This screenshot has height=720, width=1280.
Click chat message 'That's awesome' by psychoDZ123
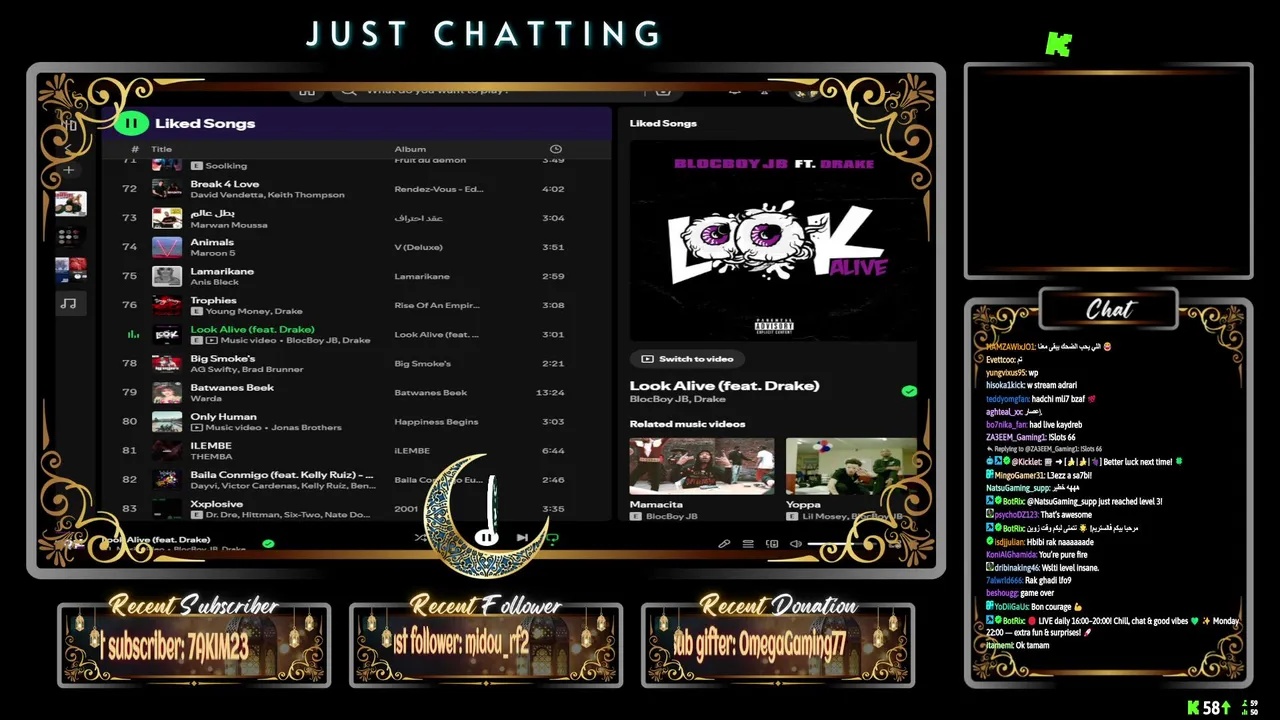[1066, 514]
